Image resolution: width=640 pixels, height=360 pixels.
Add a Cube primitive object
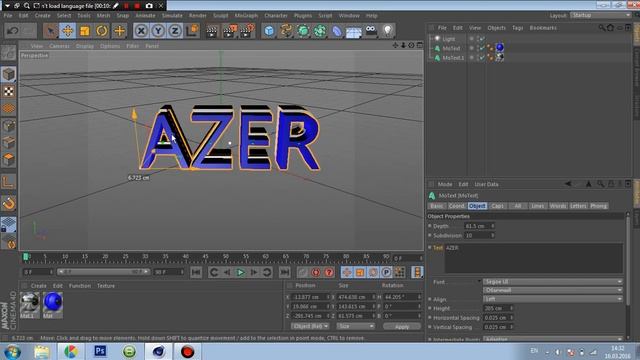pyautogui.click(x=269, y=31)
